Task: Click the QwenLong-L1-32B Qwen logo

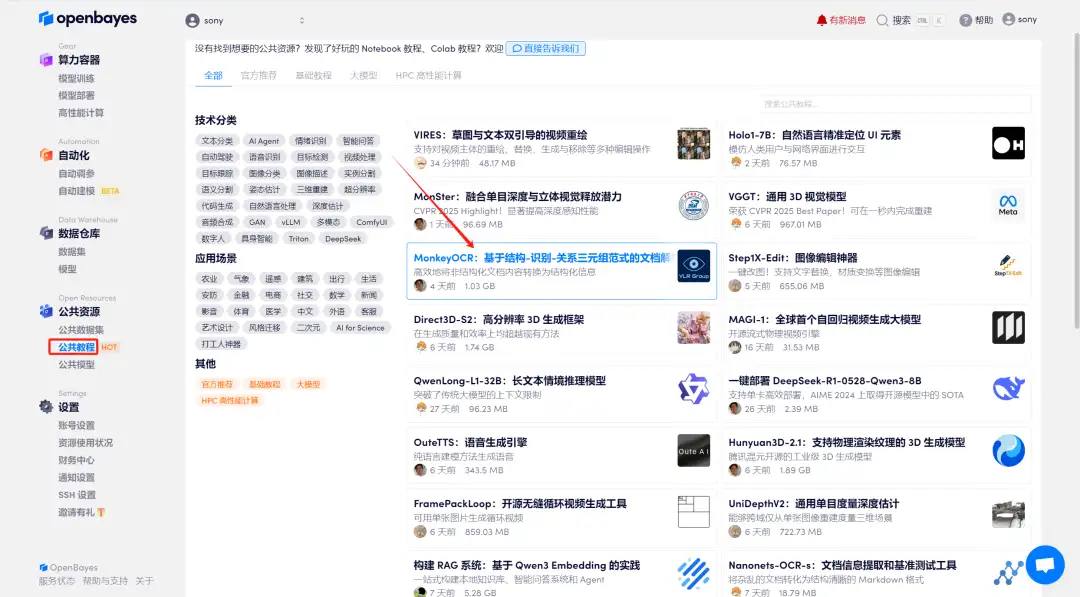Action: pos(694,389)
